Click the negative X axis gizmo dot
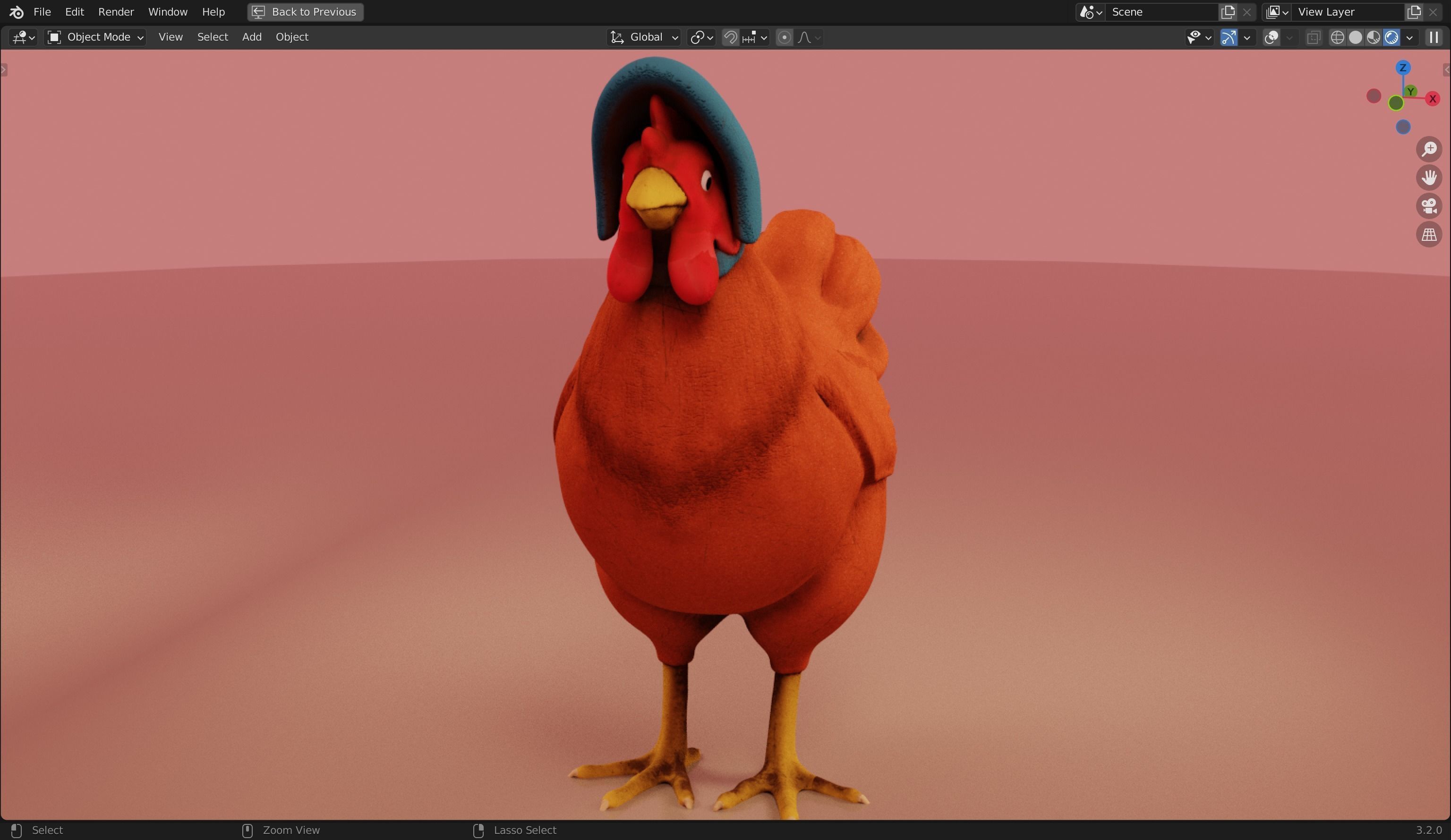Viewport: 1451px width, 840px height. tap(1374, 96)
